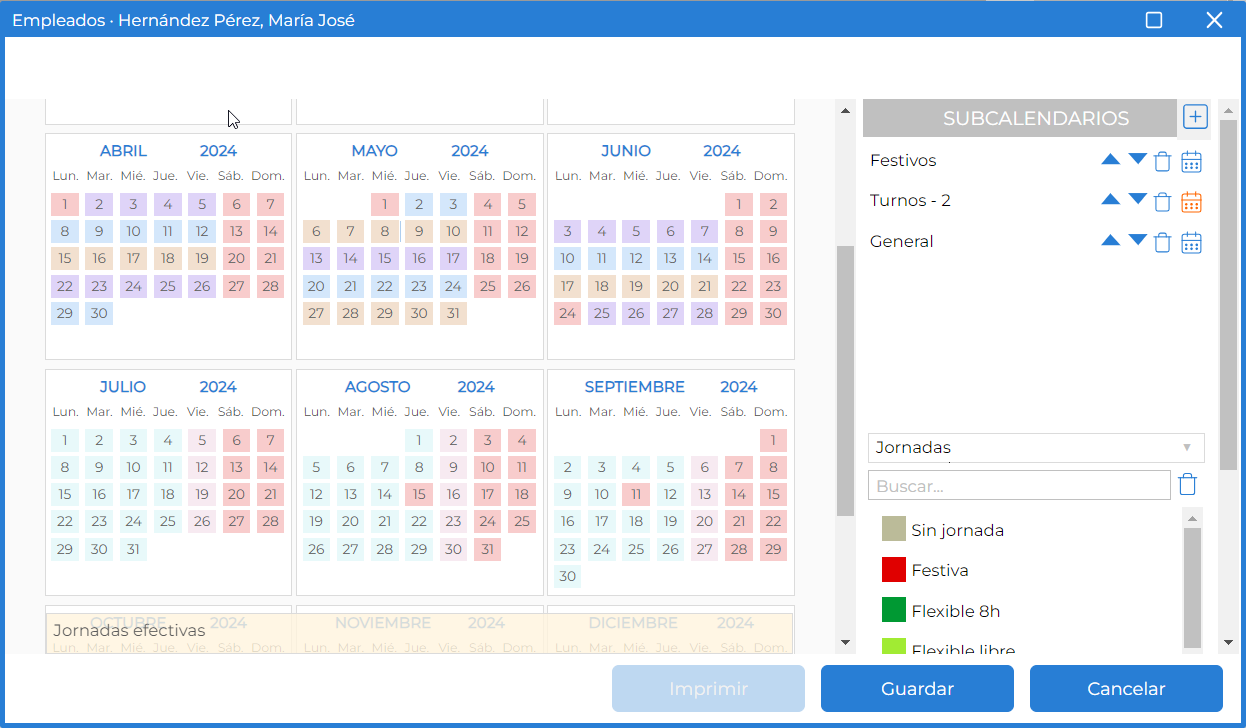The height and width of the screenshot is (728, 1246).
Task: Select June 3, 2024
Action: click(568, 232)
